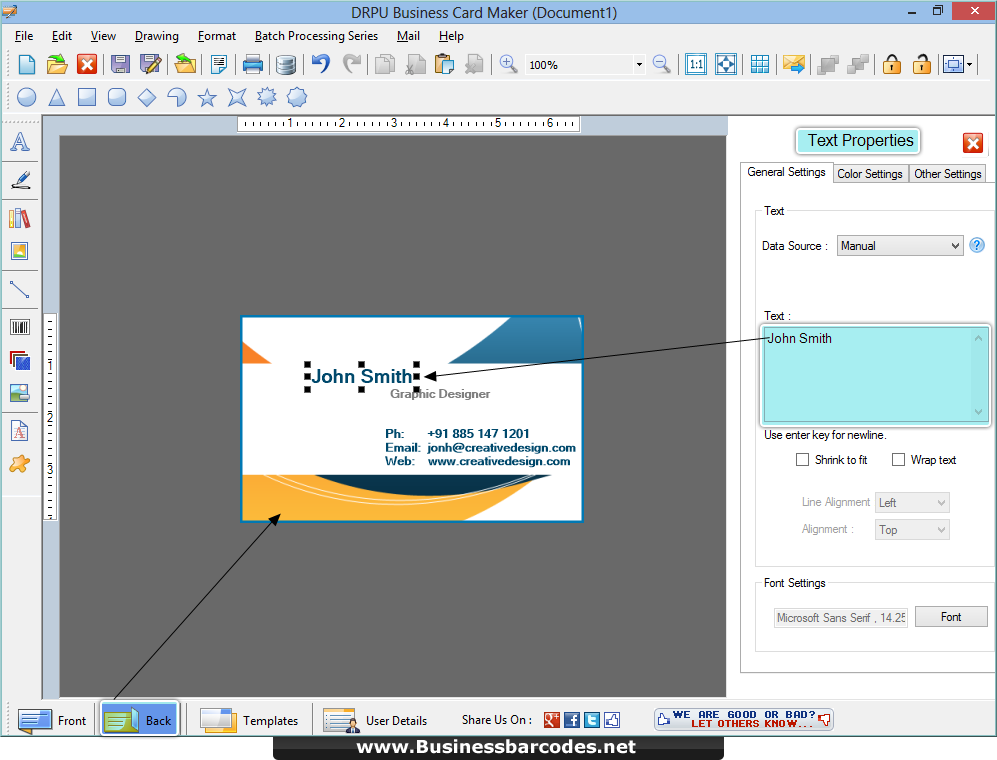Select the five-point Star shape tool
Image resolution: width=997 pixels, height=760 pixels.
click(207, 97)
